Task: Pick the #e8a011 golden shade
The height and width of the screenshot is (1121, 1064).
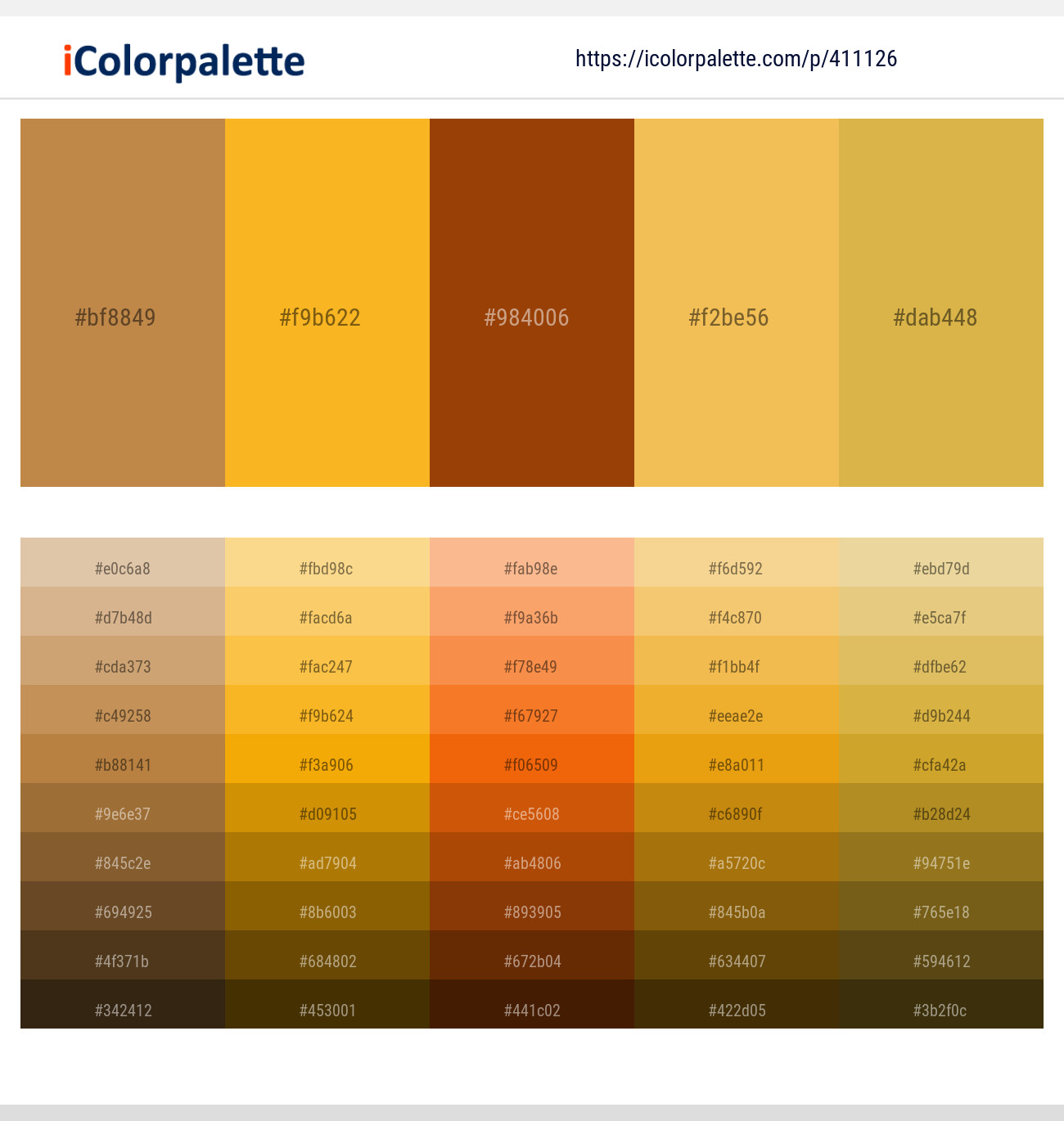Action: click(737, 759)
